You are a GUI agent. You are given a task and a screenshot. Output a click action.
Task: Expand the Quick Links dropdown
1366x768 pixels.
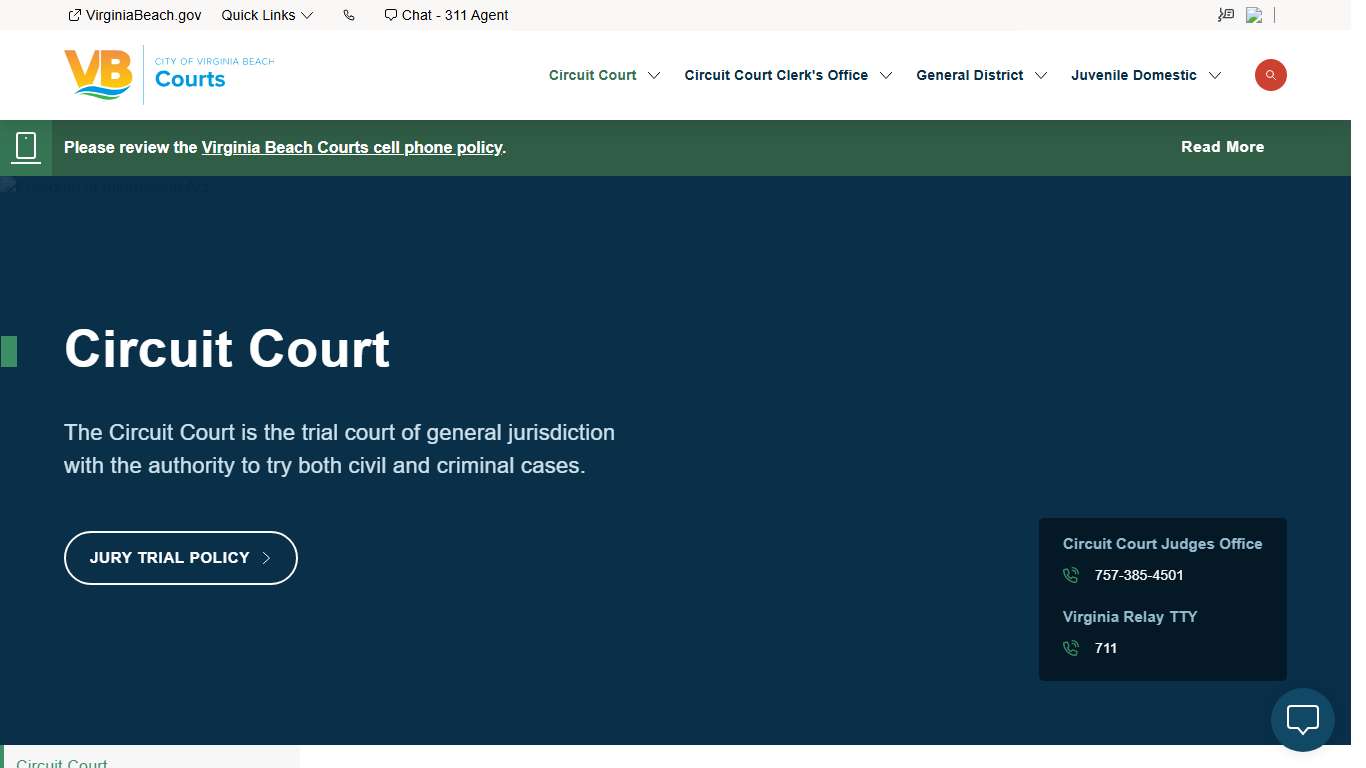(268, 15)
